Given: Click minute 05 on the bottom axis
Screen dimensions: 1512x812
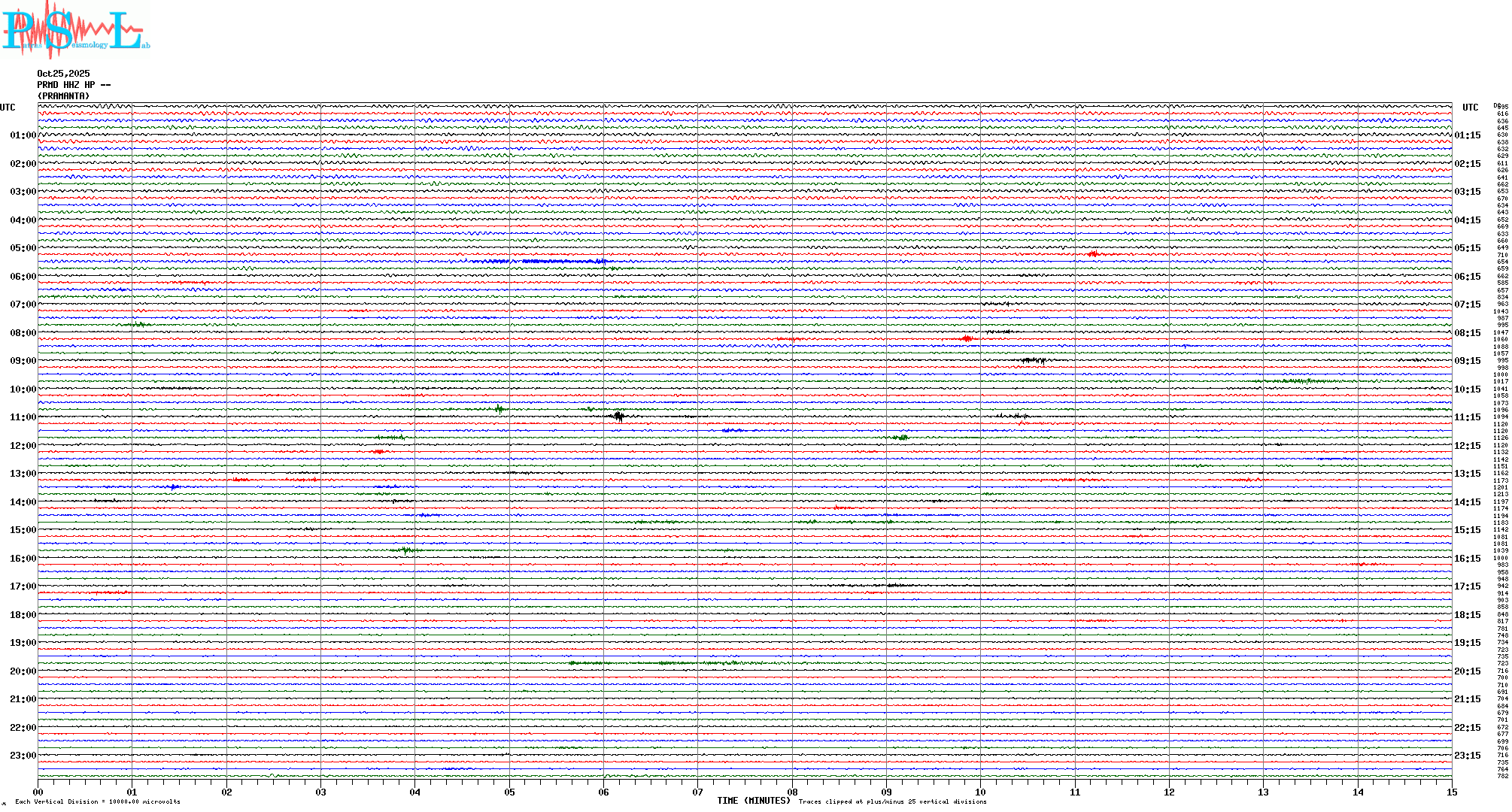Looking at the screenshot, I should [509, 792].
